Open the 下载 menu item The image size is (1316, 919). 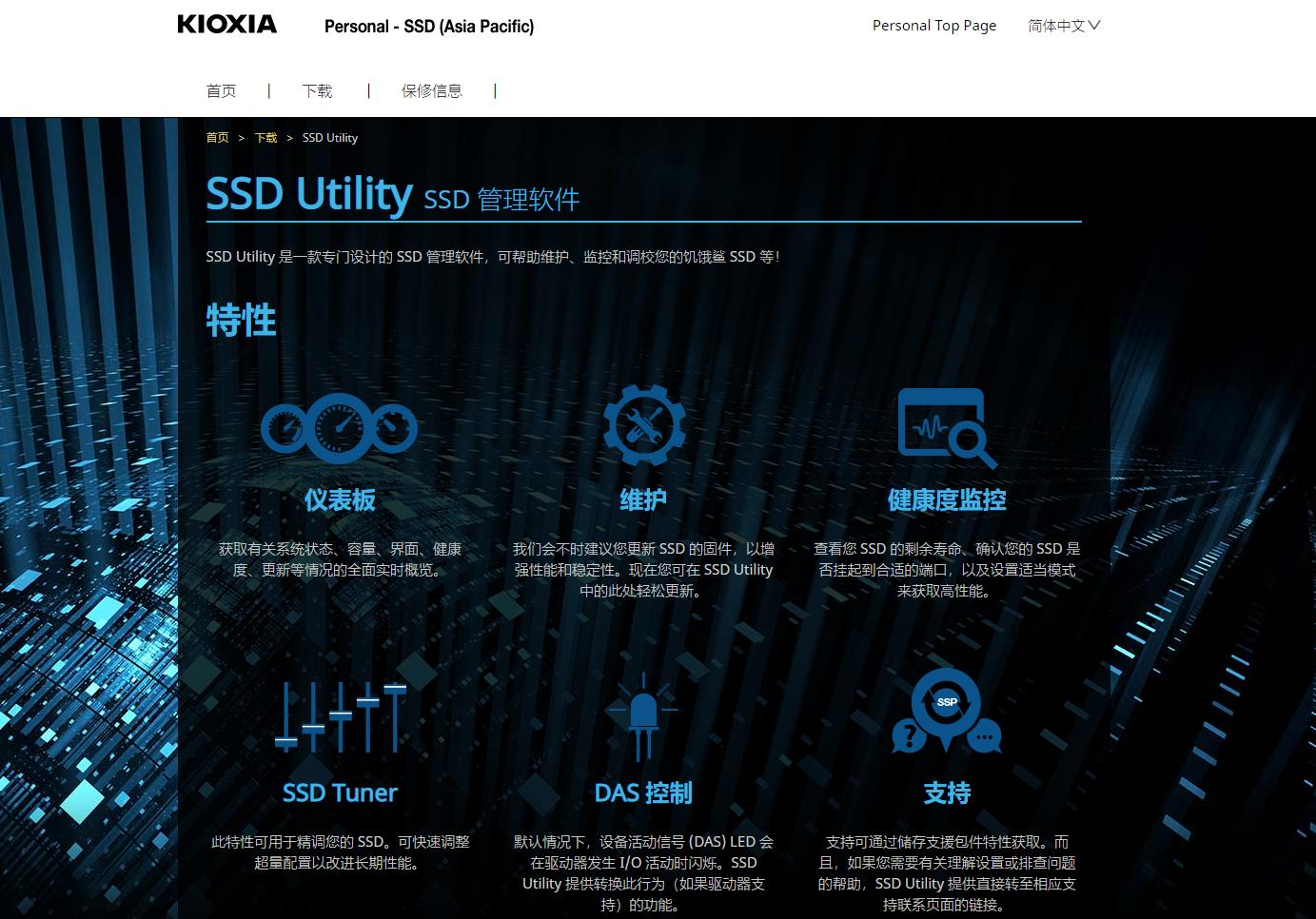coord(318,91)
